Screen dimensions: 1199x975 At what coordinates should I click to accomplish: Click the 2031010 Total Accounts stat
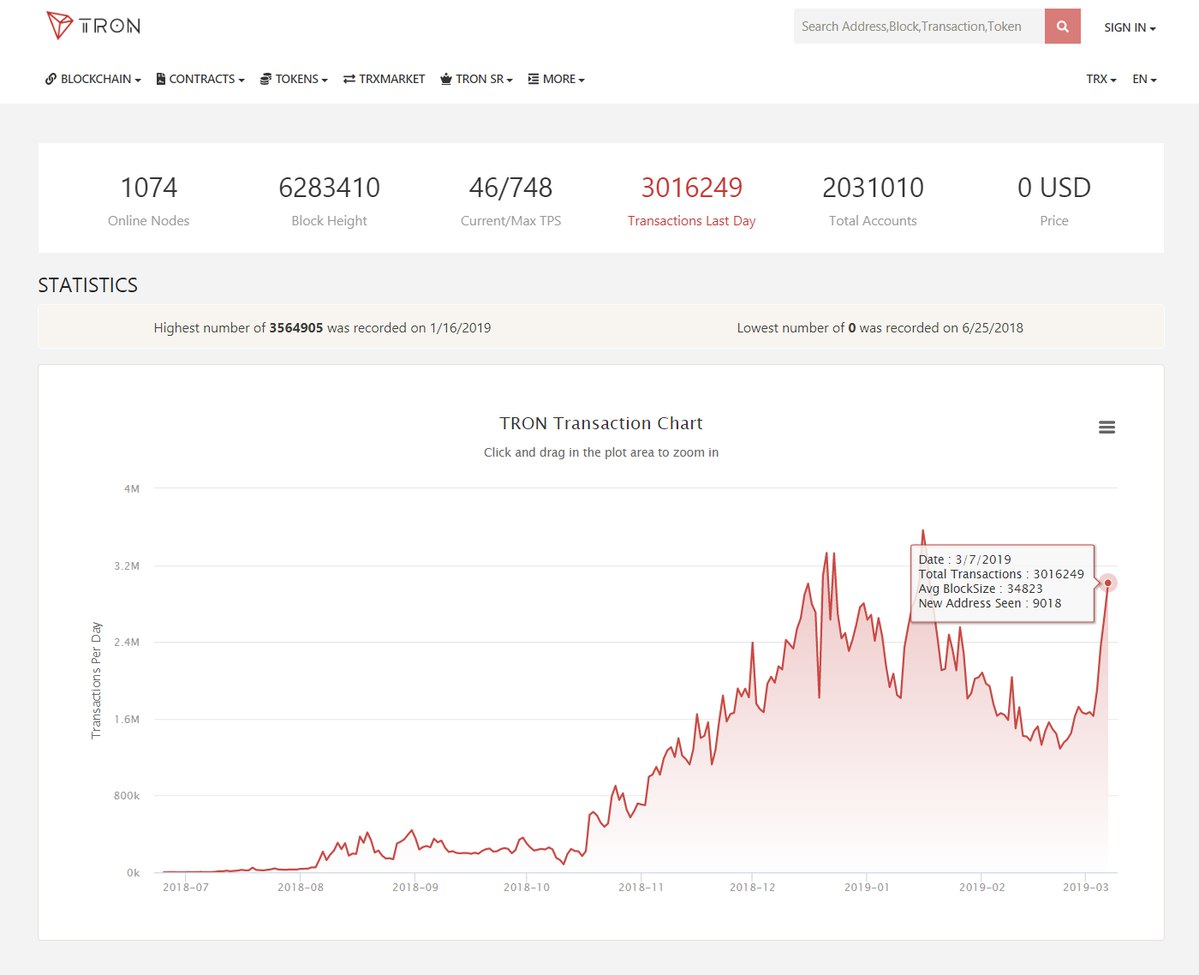click(872, 200)
